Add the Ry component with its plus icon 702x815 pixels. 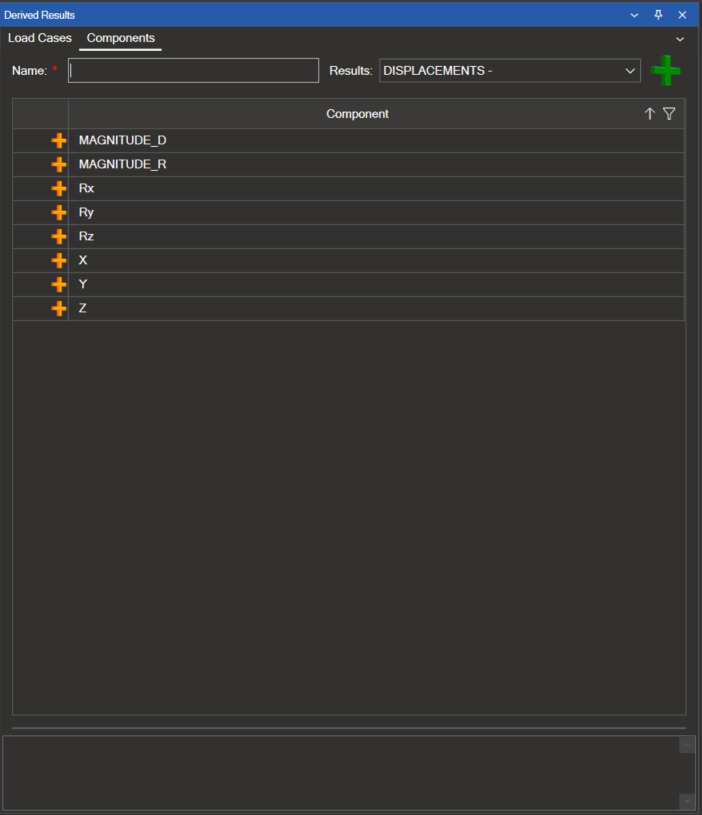point(59,213)
